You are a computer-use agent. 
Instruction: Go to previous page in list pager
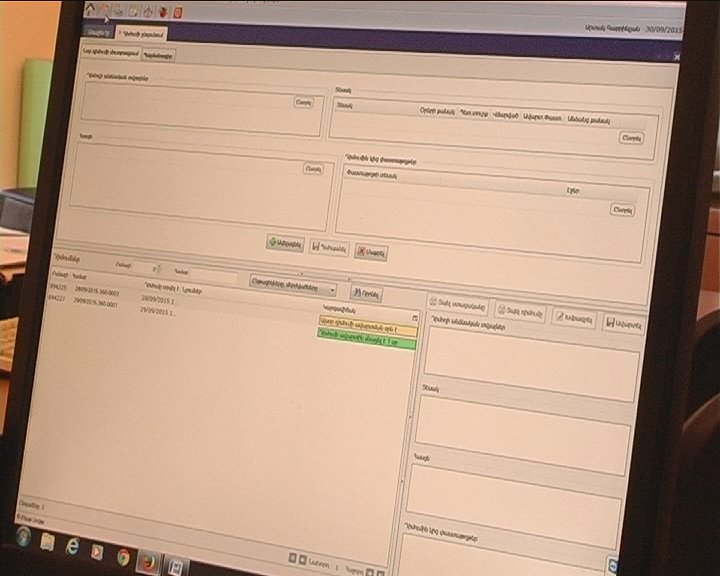303,560
